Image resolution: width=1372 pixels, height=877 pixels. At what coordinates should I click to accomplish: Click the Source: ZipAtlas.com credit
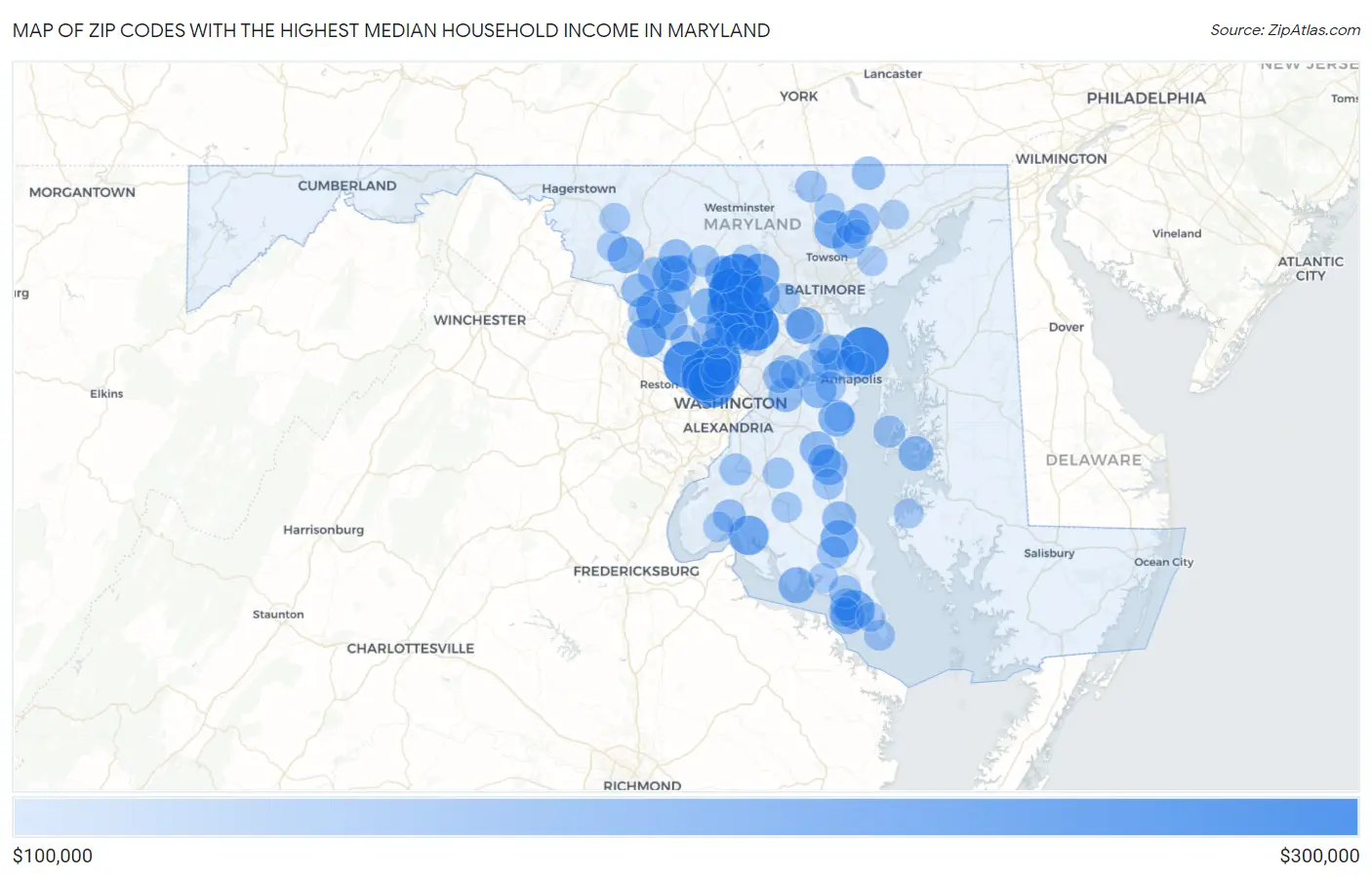pos(1285,30)
